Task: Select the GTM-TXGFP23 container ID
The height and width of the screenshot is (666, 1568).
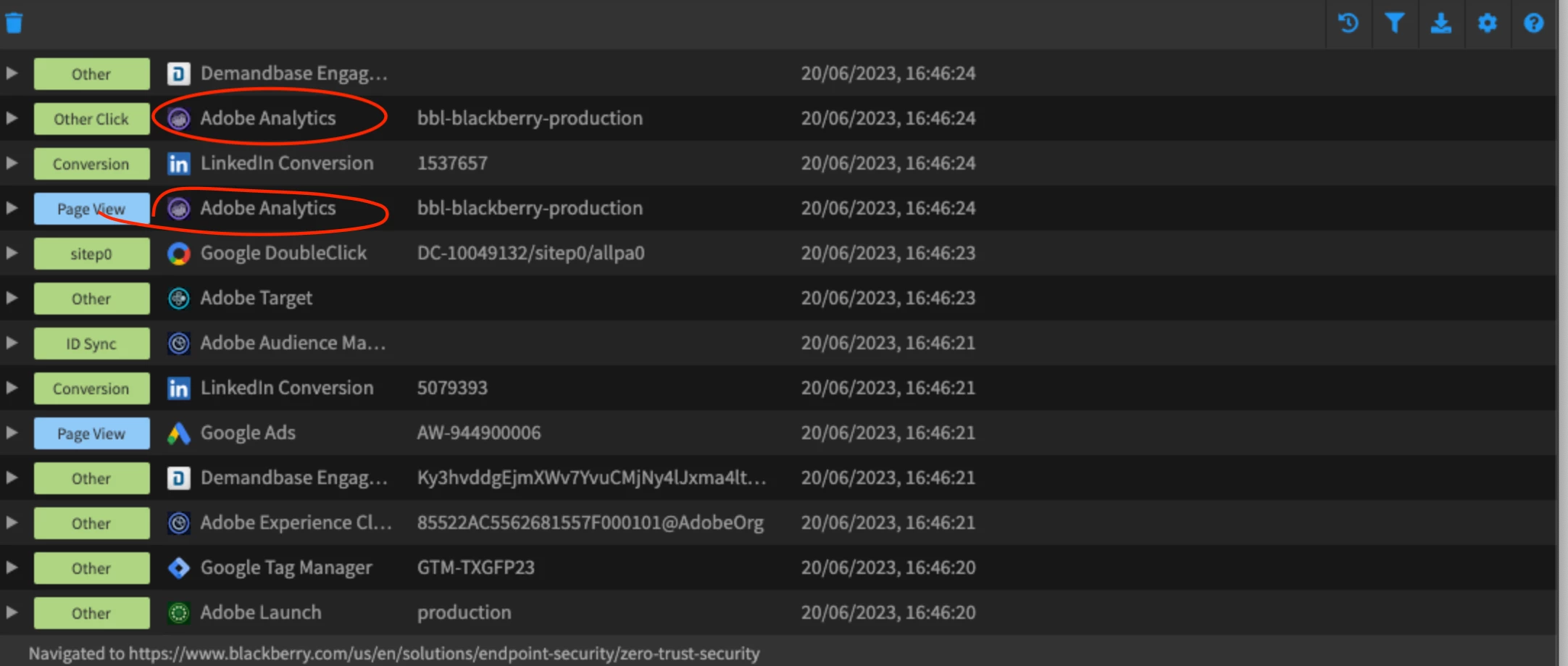Action: (x=476, y=567)
